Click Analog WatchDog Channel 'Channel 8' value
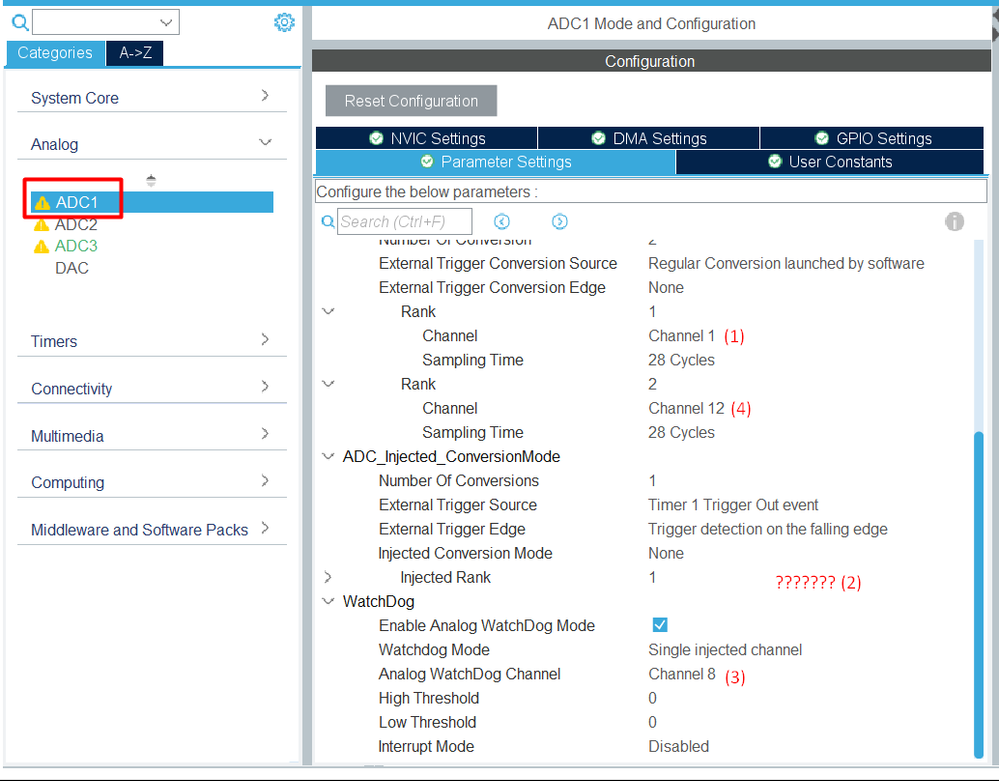999x781 pixels. coord(682,674)
